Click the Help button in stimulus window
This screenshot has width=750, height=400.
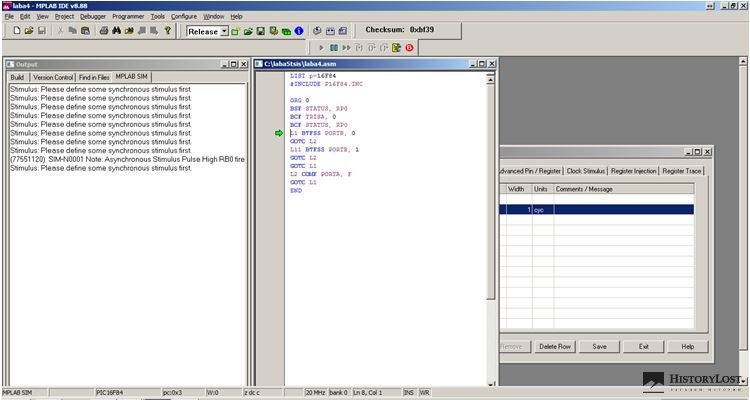click(x=688, y=346)
